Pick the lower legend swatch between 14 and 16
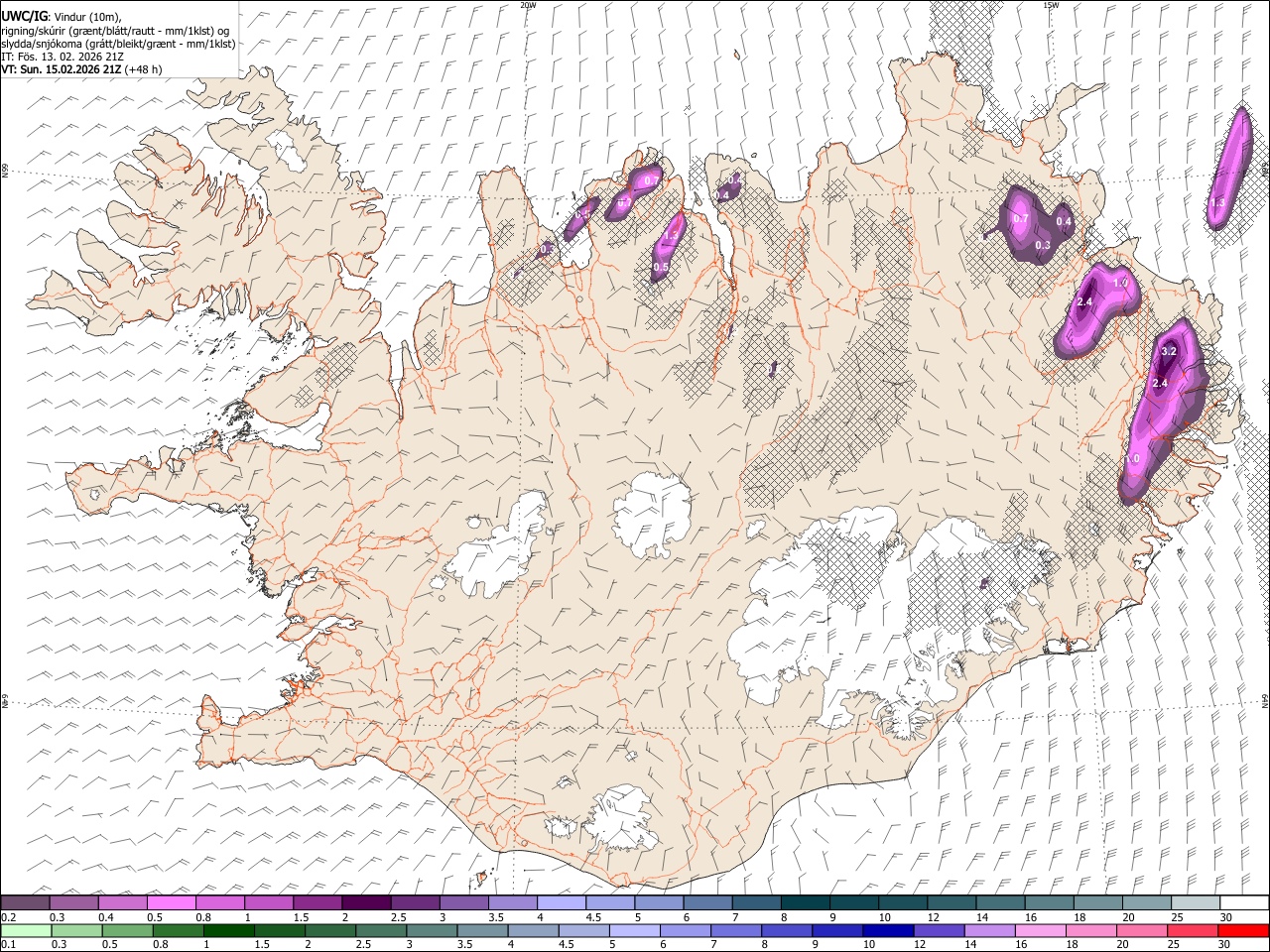The width and height of the screenshot is (1270, 952). point(989,930)
